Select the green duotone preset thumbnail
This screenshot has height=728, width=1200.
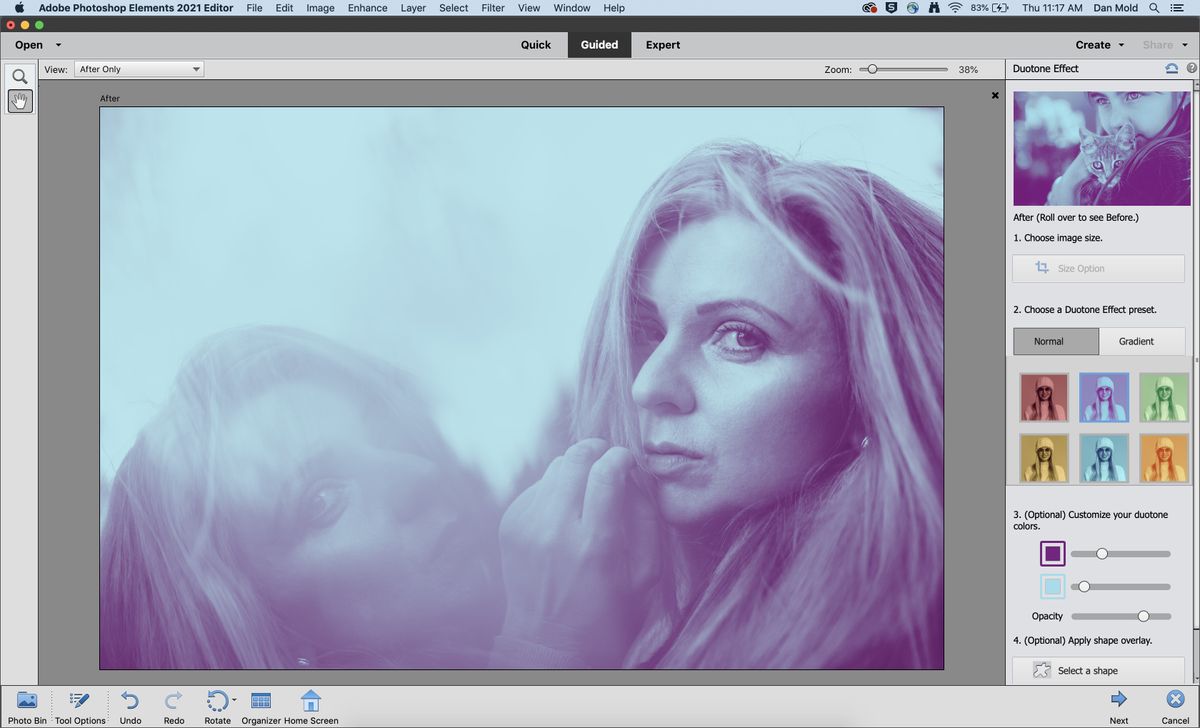click(1163, 396)
